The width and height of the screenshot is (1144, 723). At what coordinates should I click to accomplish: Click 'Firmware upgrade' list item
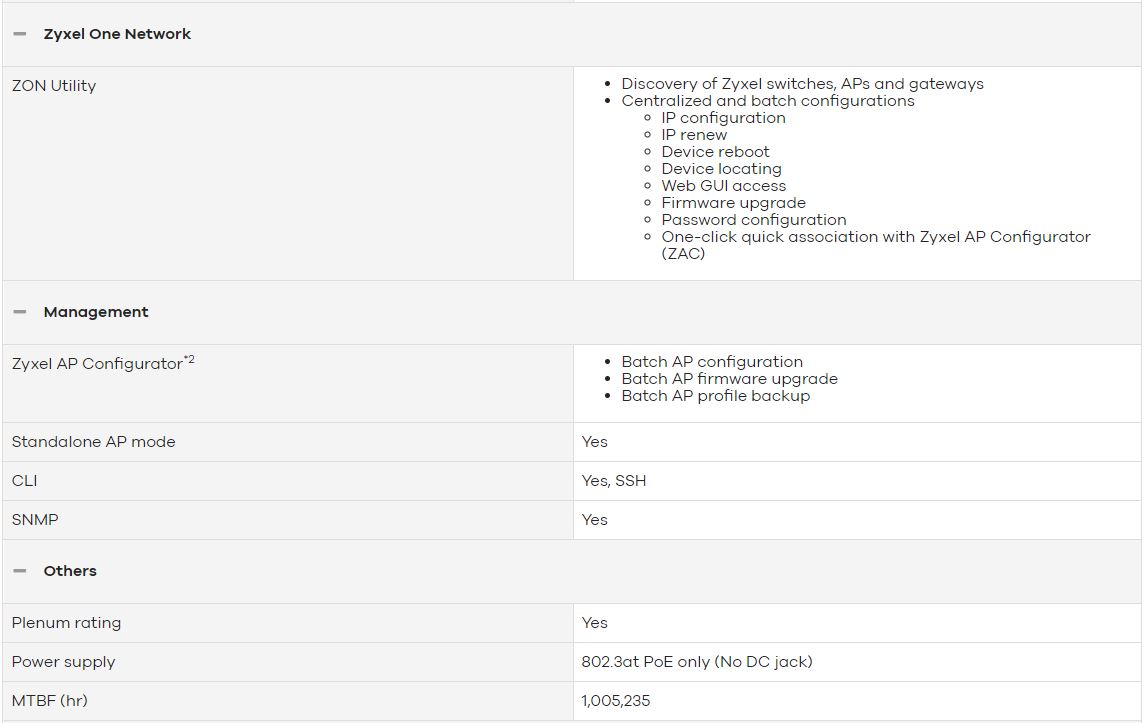click(x=733, y=203)
